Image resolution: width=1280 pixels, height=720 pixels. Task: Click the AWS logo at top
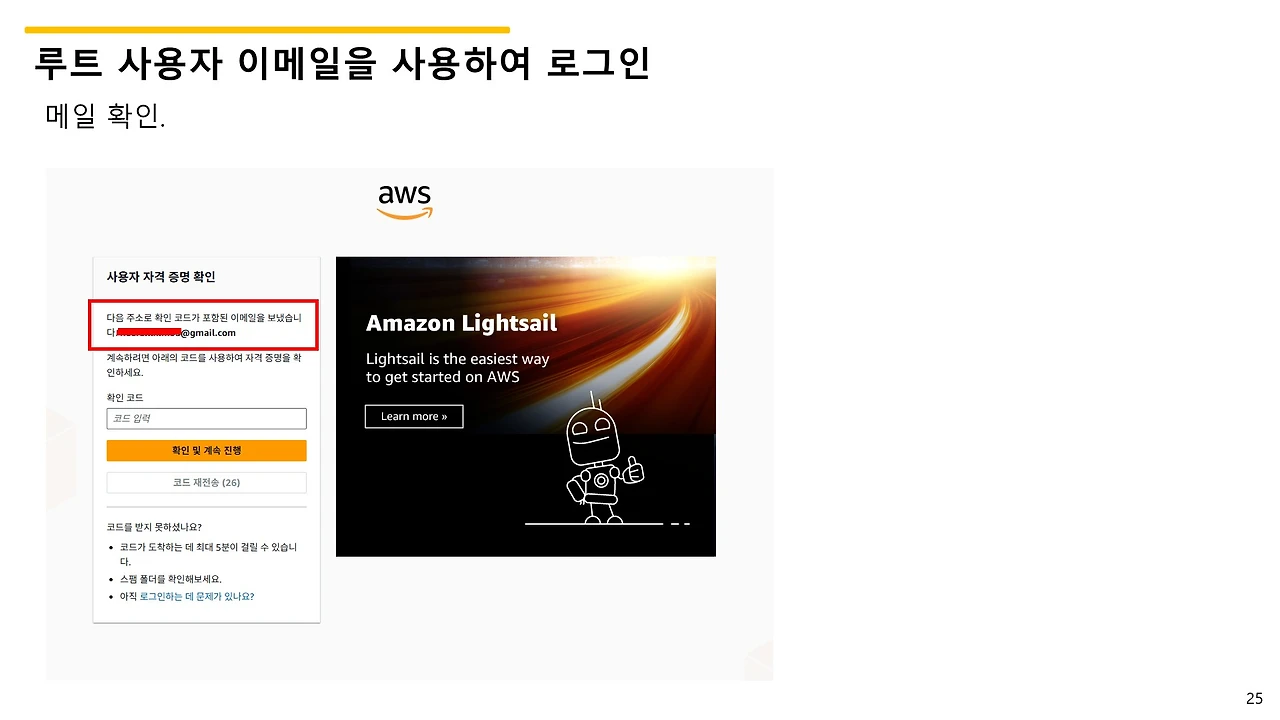[x=405, y=201]
